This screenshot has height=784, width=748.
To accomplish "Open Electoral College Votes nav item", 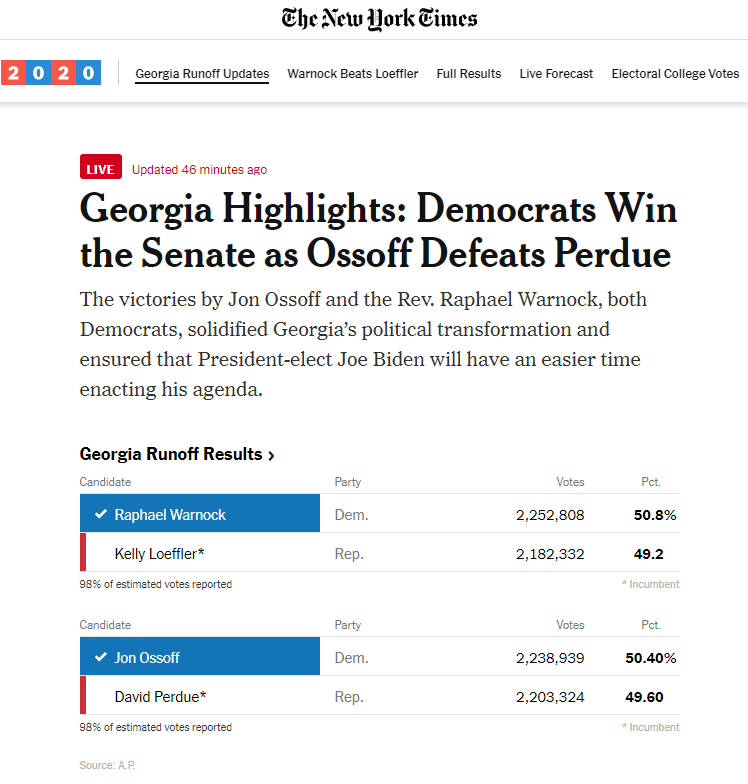I will click(675, 74).
